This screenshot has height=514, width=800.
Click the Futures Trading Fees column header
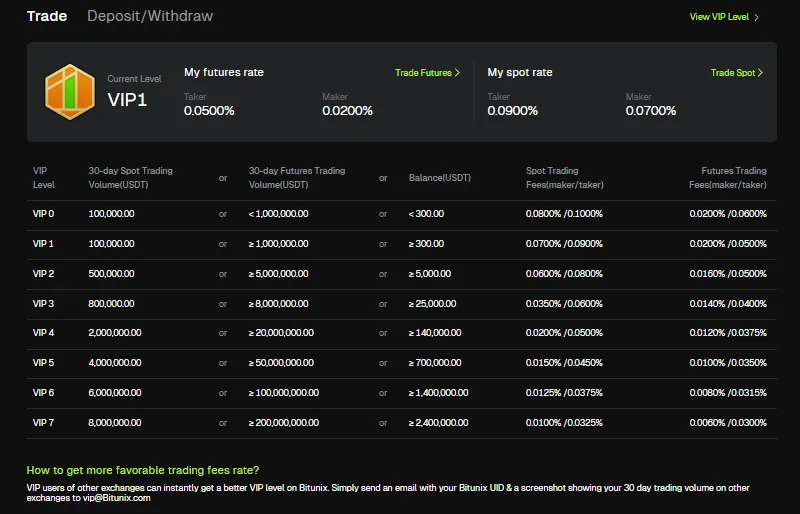(728, 178)
